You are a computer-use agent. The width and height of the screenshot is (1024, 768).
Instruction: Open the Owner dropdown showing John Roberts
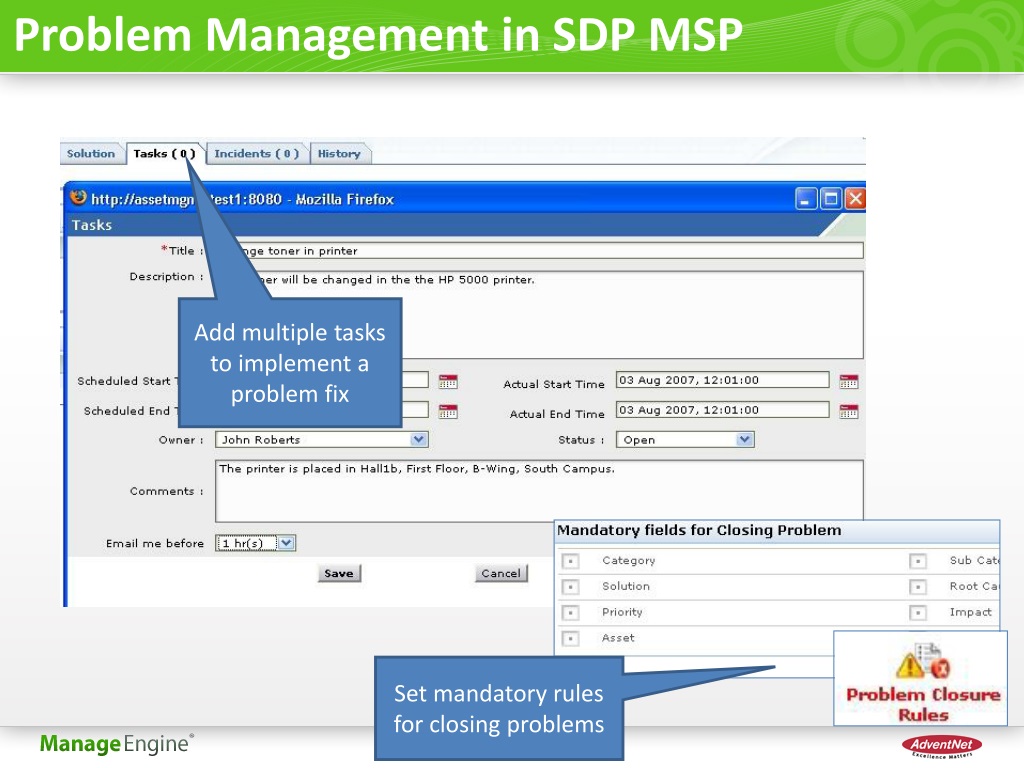click(x=321, y=440)
